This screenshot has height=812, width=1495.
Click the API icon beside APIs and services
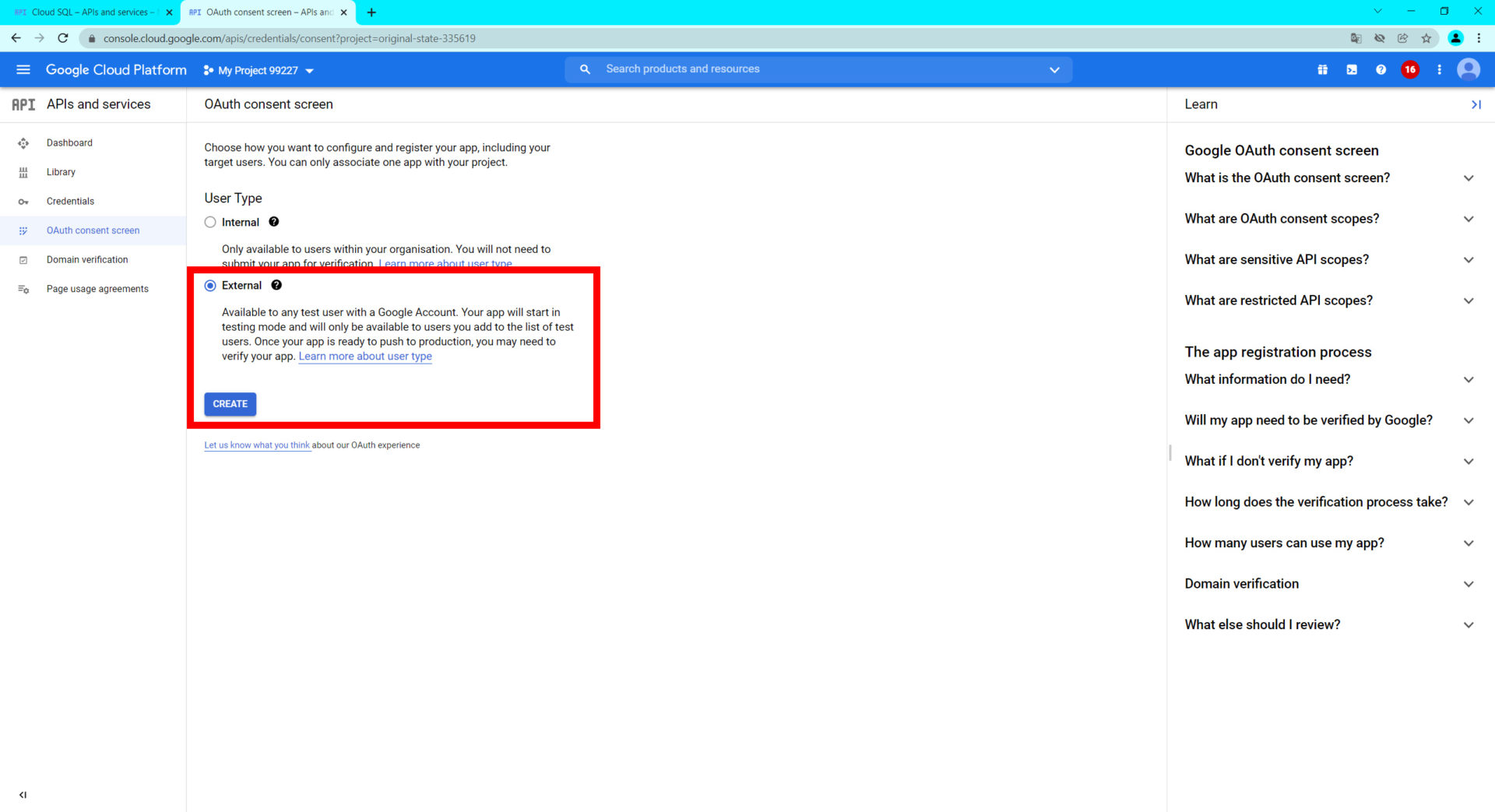[23, 104]
